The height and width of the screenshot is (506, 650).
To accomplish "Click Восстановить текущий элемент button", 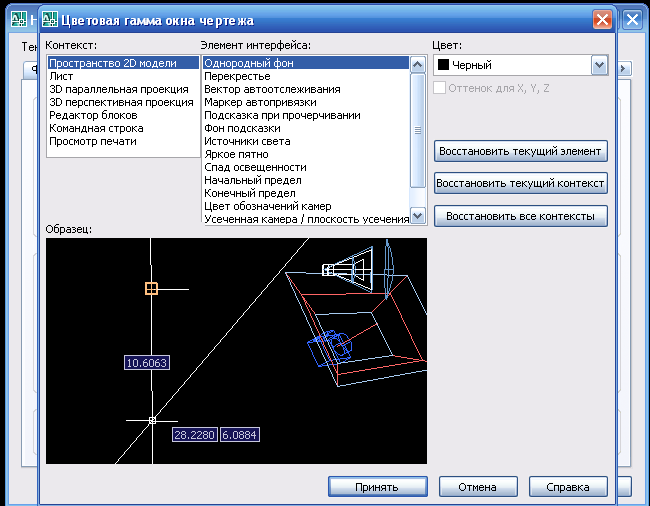I will pyautogui.click(x=521, y=151).
